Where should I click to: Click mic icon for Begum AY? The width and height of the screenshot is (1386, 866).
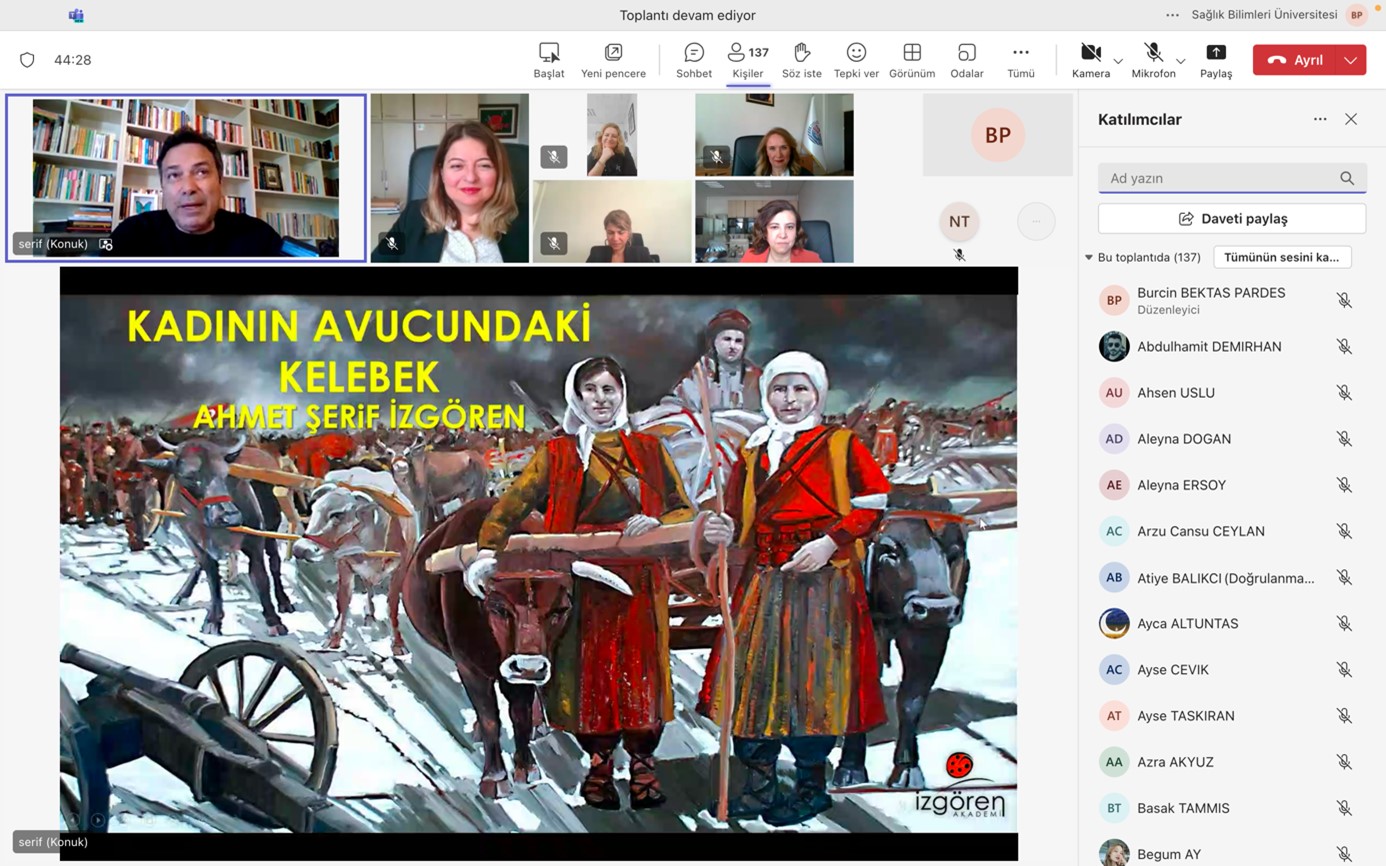[x=1344, y=854]
